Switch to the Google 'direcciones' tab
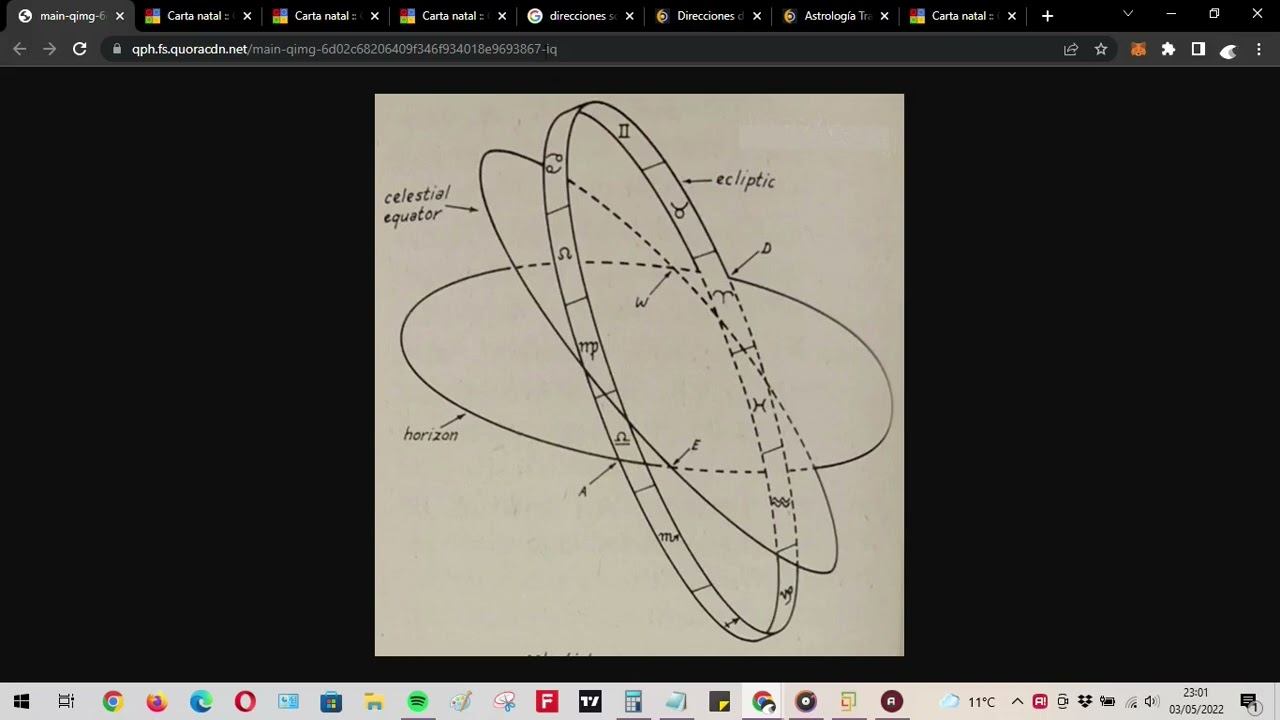Viewport: 1280px width, 720px height. [581, 16]
